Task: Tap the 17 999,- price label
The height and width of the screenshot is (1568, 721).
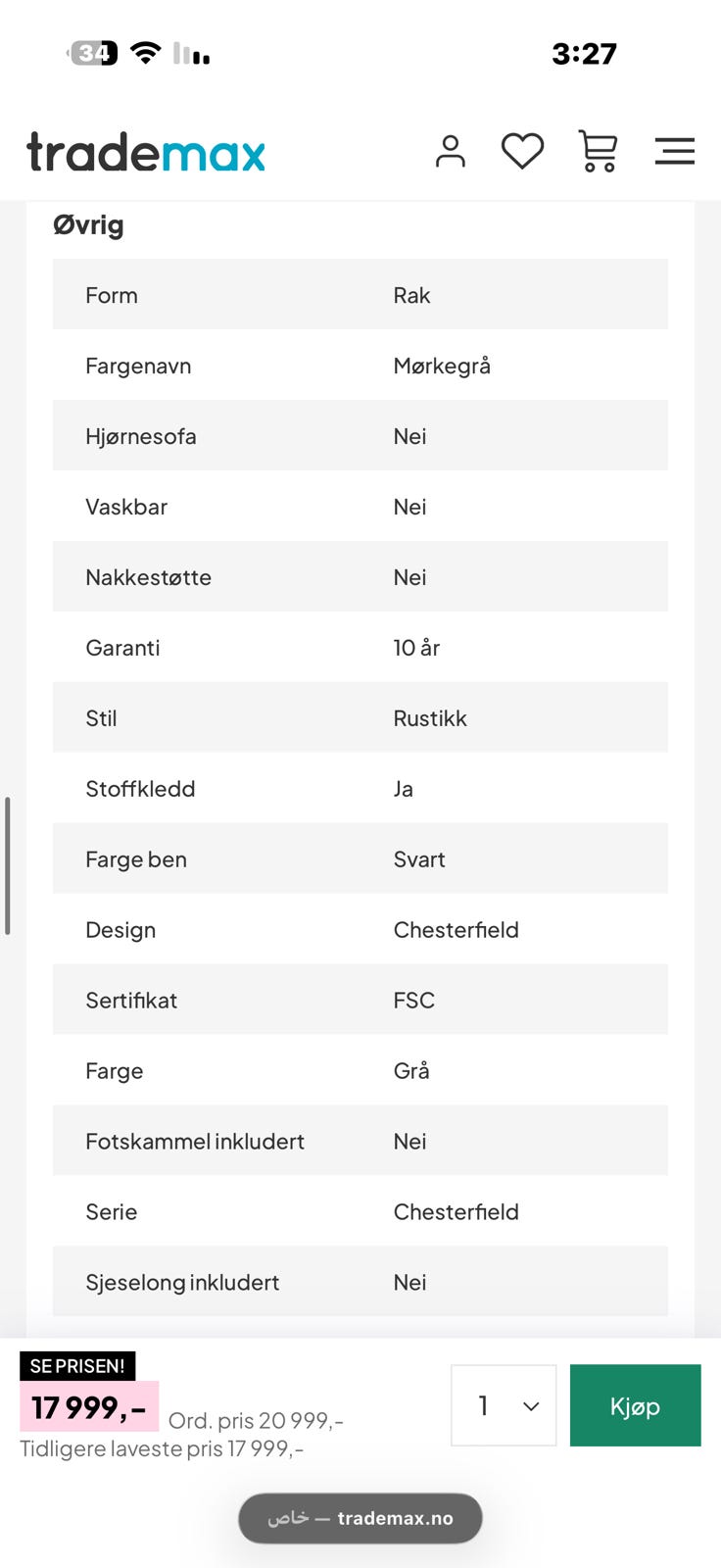Action: [x=89, y=1407]
